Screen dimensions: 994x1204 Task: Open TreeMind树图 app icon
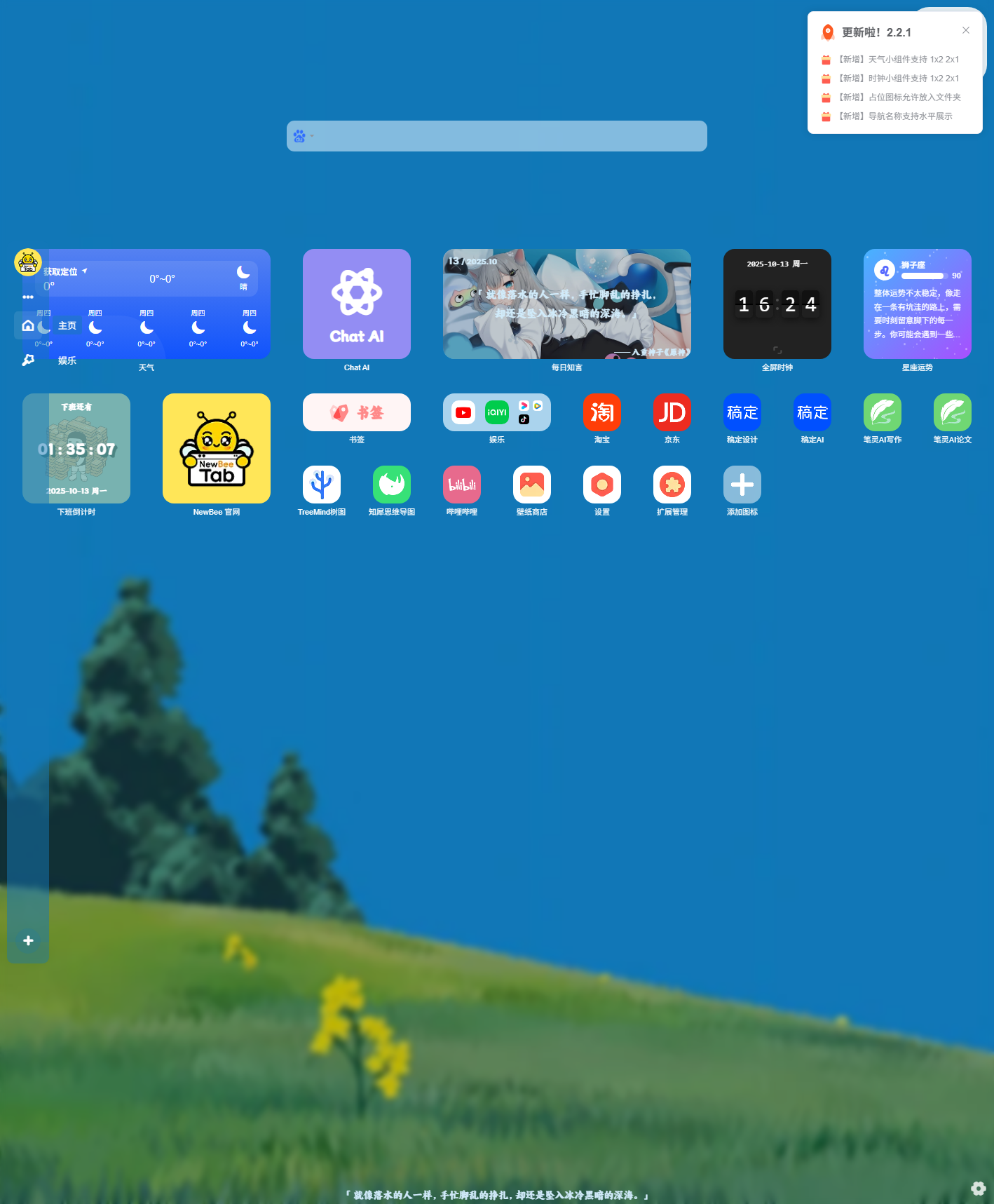click(x=321, y=485)
